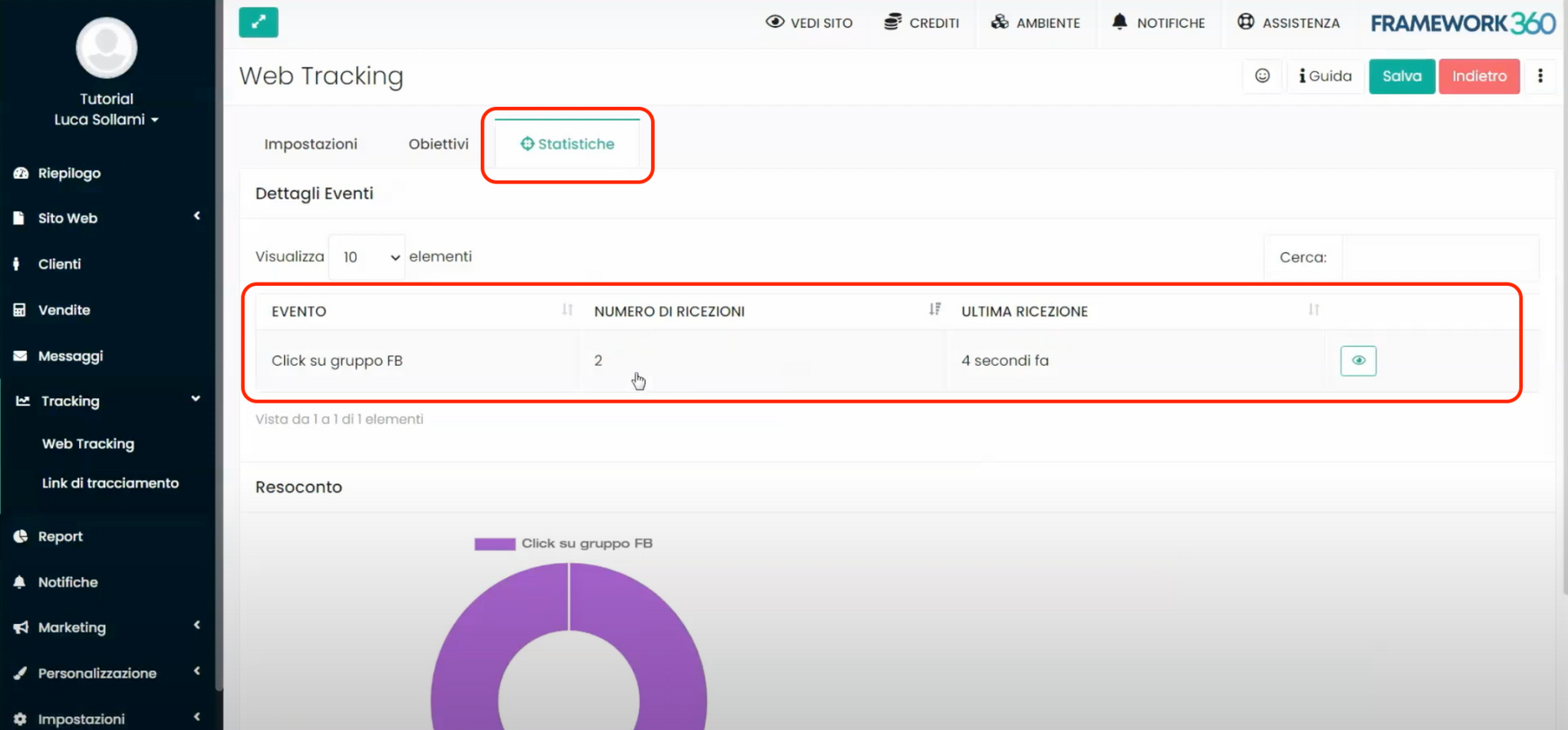Screen dimensions: 1568x730
Task: Open the smiley feedback icon
Action: pos(1262,76)
